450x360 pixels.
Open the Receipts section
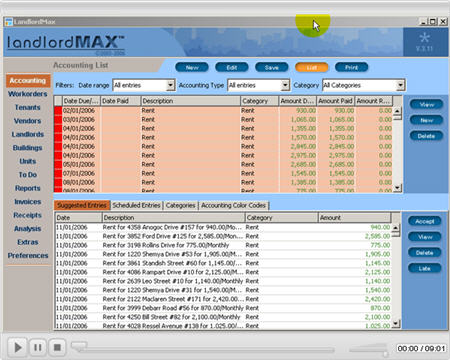pyautogui.click(x=28, y=215)
